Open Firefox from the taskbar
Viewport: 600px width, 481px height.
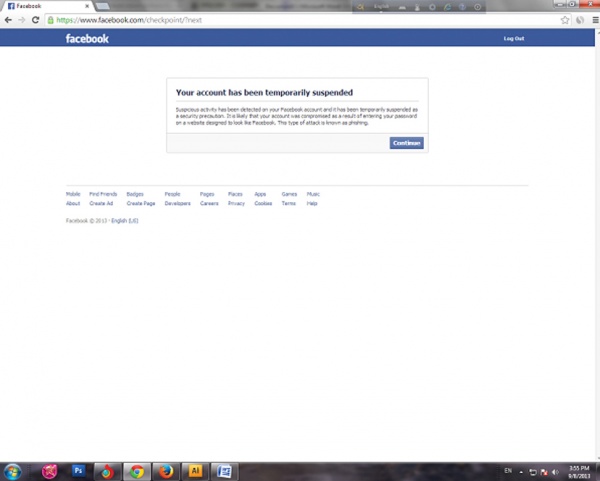coord(166,471)
